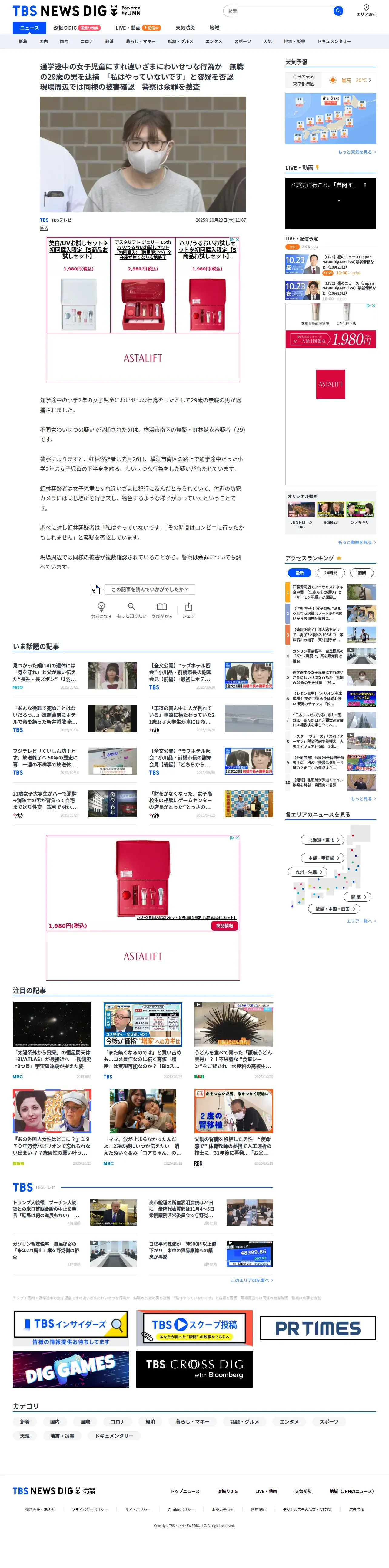Open the 近畿・中国・四国 area button
The width and height of the screenshot is (389, 1568).
pyautogui.click(x=334, y=909)
